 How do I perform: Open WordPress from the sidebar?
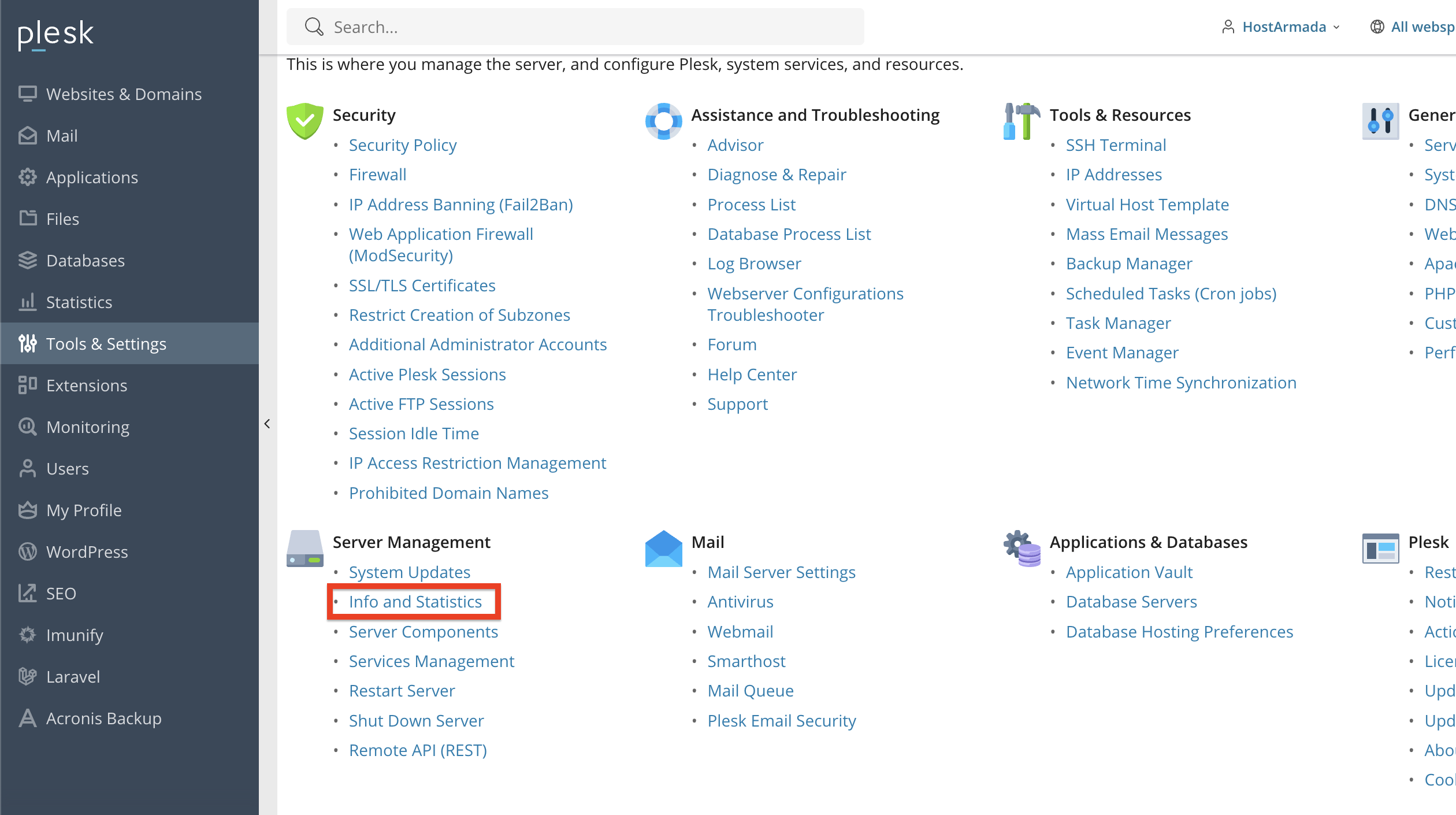129,551
